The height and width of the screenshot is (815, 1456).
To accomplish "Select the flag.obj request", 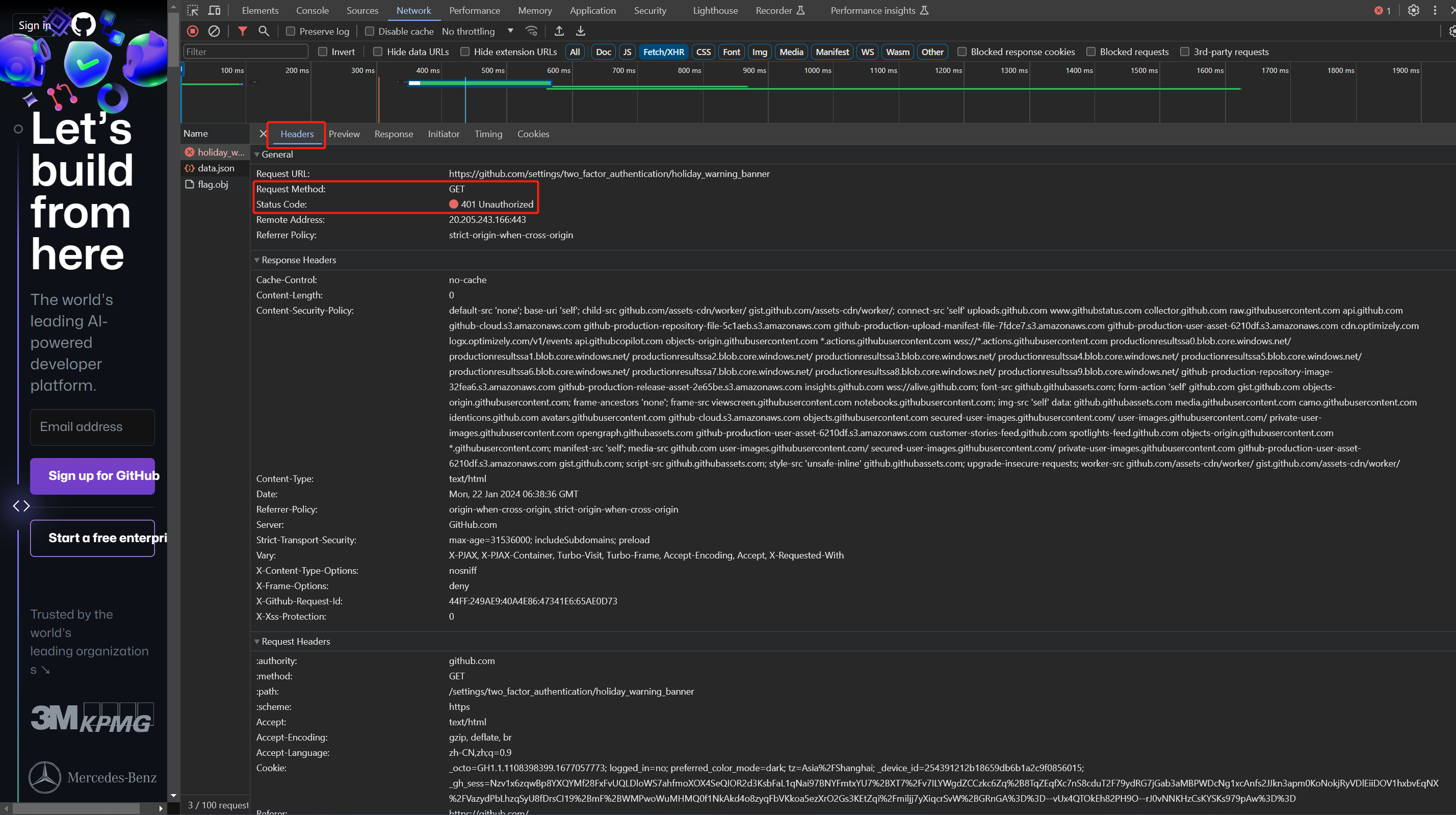I will pyautogui.click(x=215, y=185).
